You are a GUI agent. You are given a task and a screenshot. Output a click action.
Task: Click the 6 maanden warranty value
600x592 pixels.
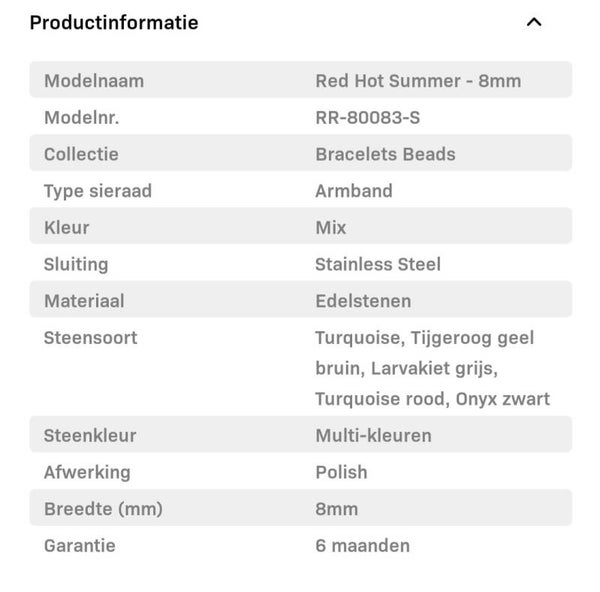coord(362,546)
